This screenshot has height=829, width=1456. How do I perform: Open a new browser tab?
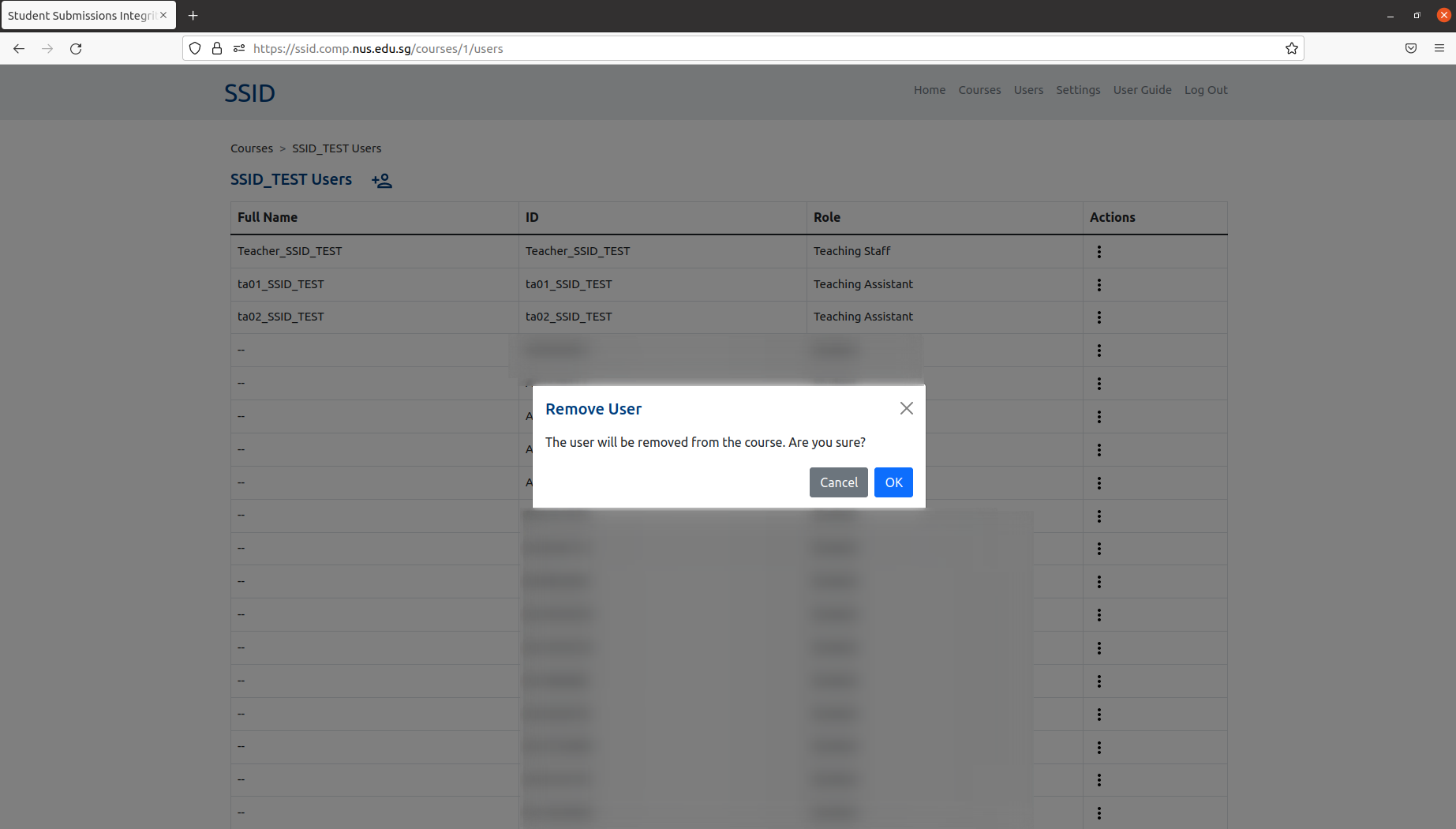coord(193,15)
